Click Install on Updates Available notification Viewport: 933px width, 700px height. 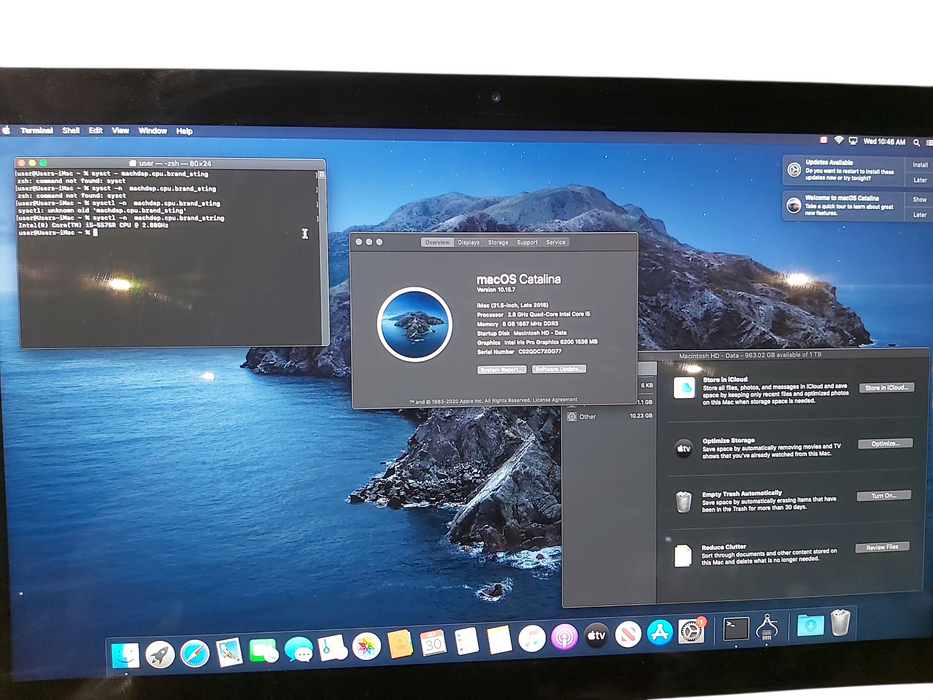(x=920, y=165)
